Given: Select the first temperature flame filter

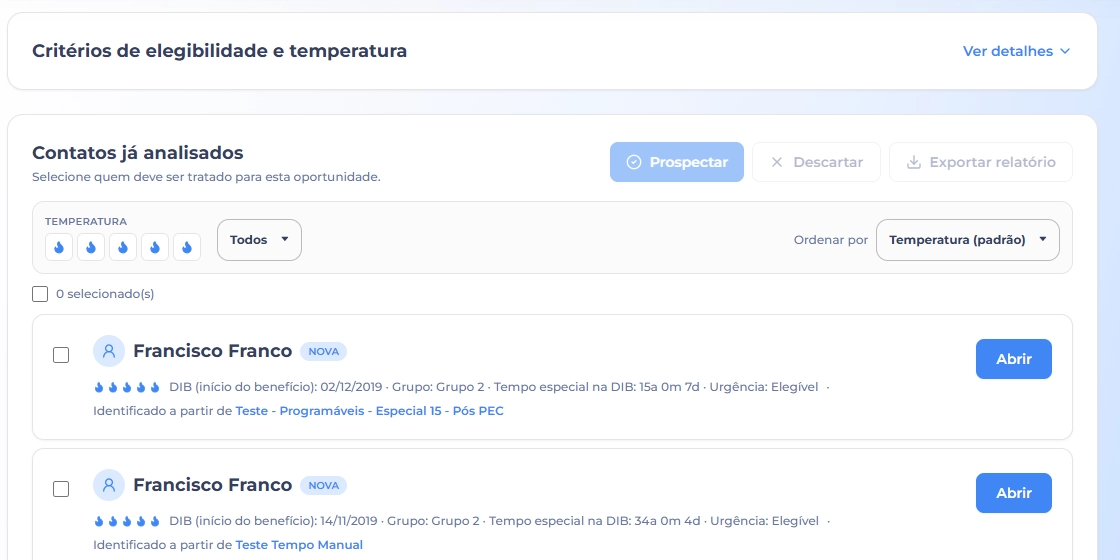Looking at the screenshot, I should pos(59,247).
